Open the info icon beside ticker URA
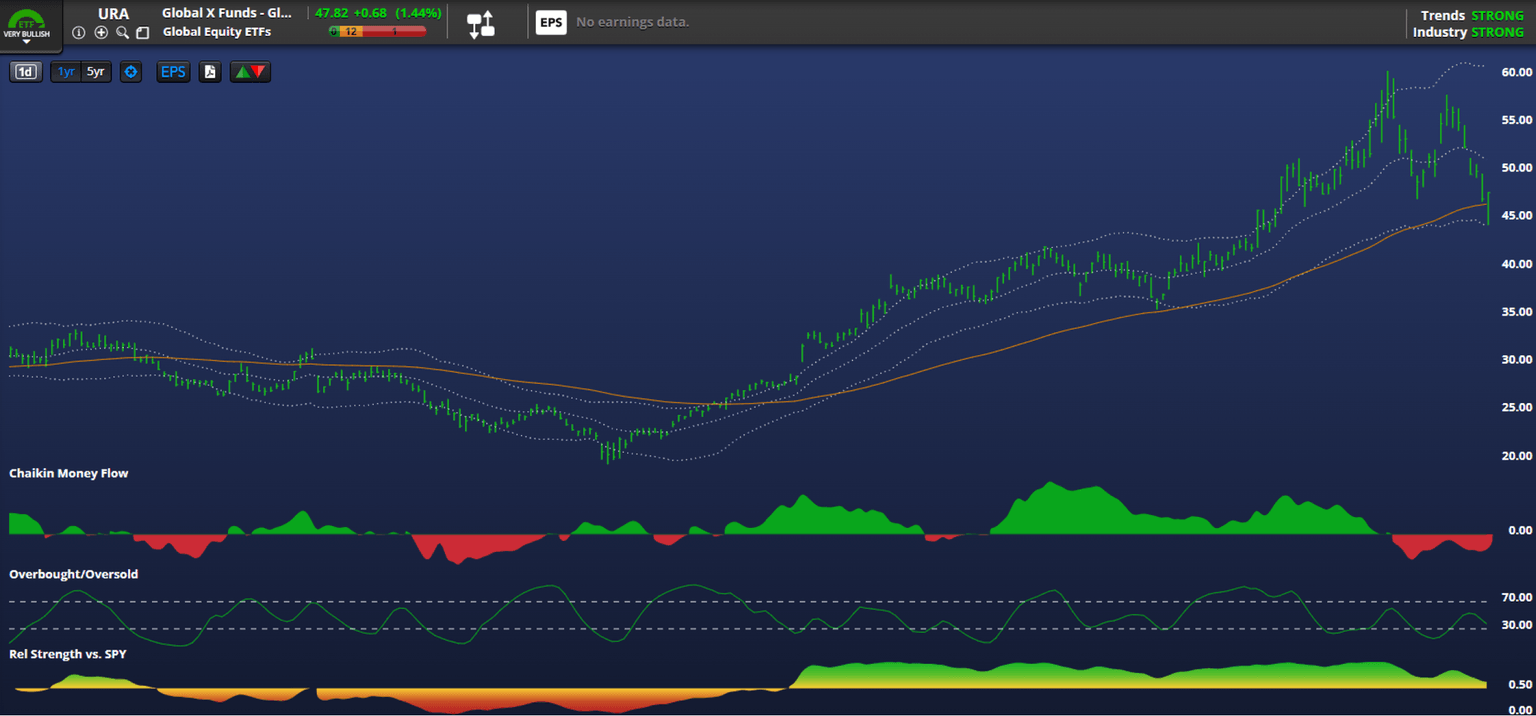The width and height of the screenshot is (1536, 716). click(x=78, y=32)
